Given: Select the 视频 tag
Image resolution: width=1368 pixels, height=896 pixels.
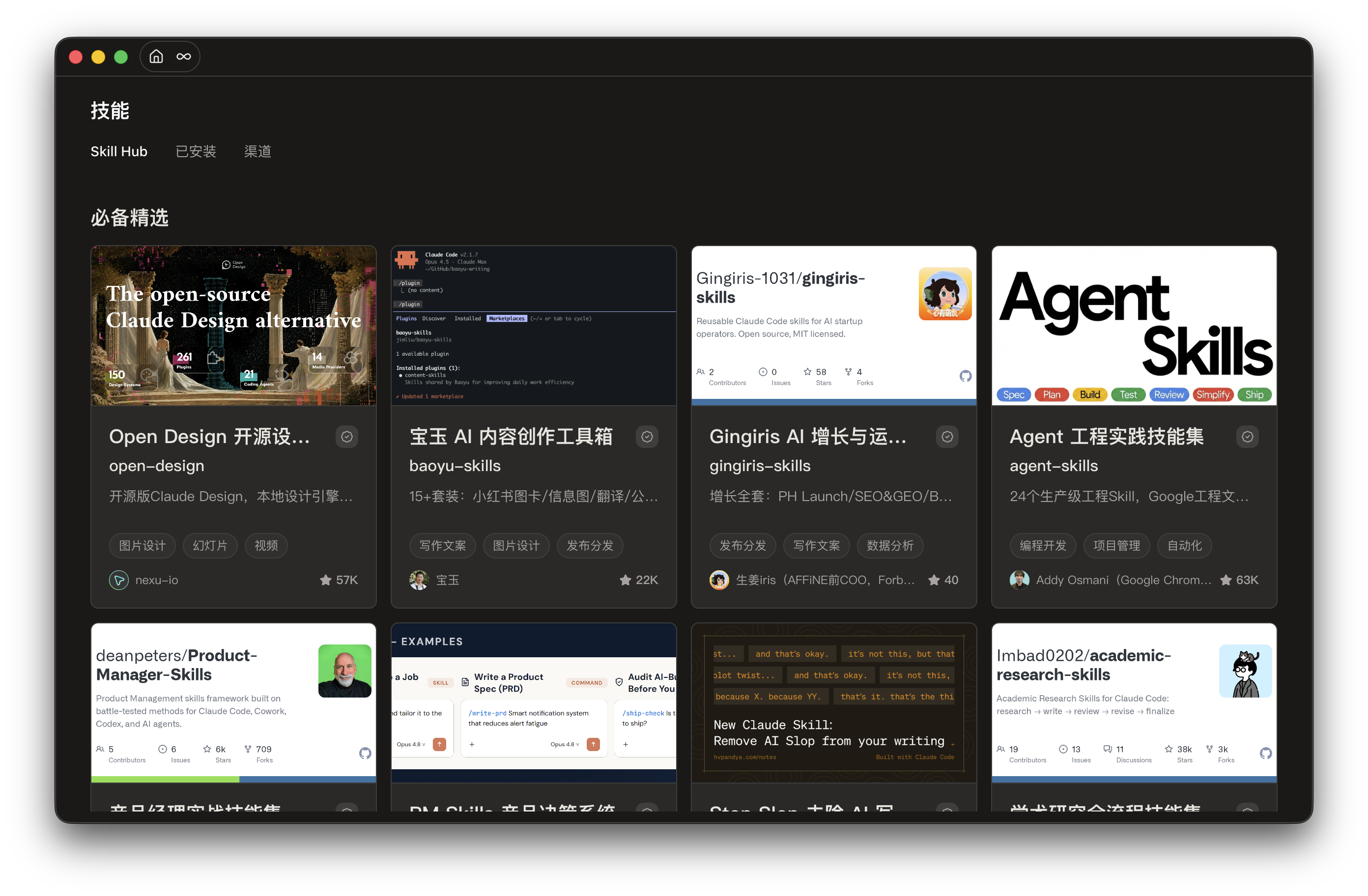Looking at the screenshot, I should tap(266, 545).
